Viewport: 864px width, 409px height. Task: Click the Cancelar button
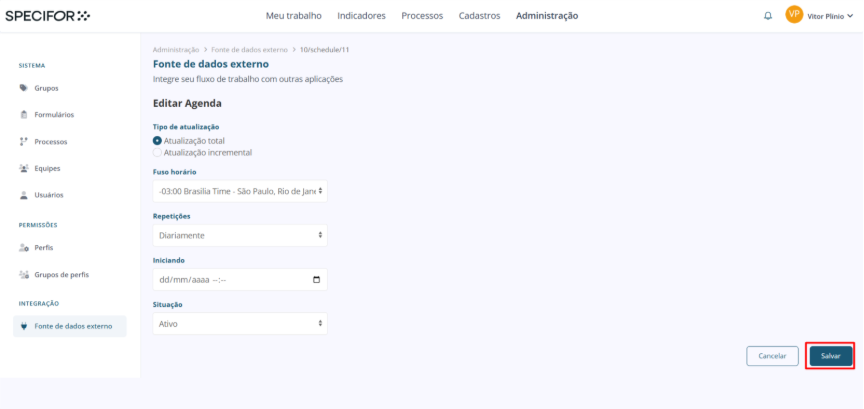[x=772, y=356]
